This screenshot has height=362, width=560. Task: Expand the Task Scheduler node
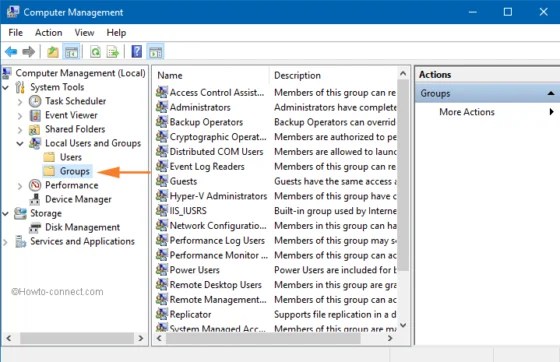point(20,102)
